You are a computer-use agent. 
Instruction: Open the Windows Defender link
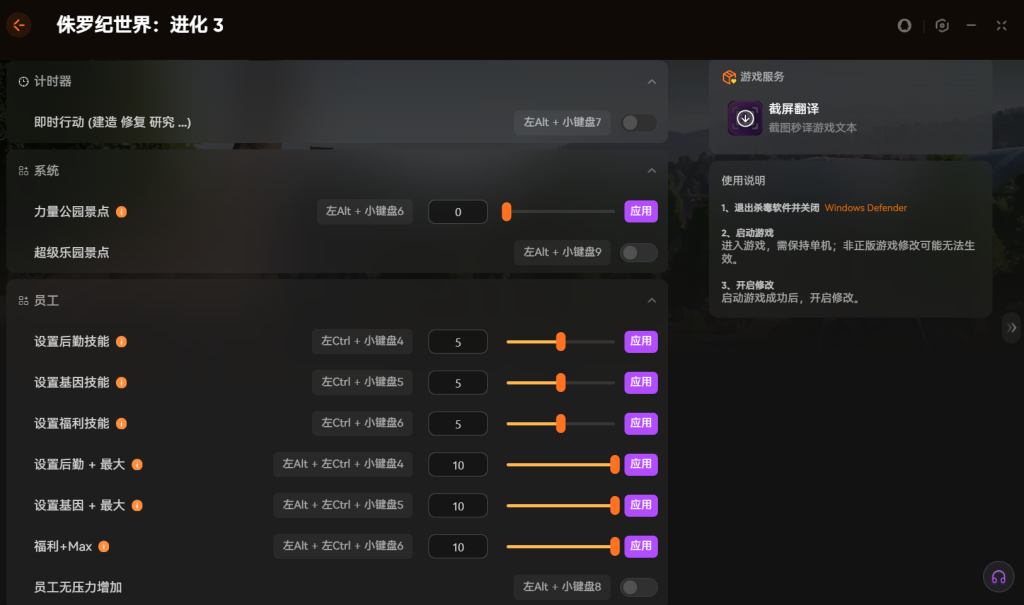tap(866, 208)
